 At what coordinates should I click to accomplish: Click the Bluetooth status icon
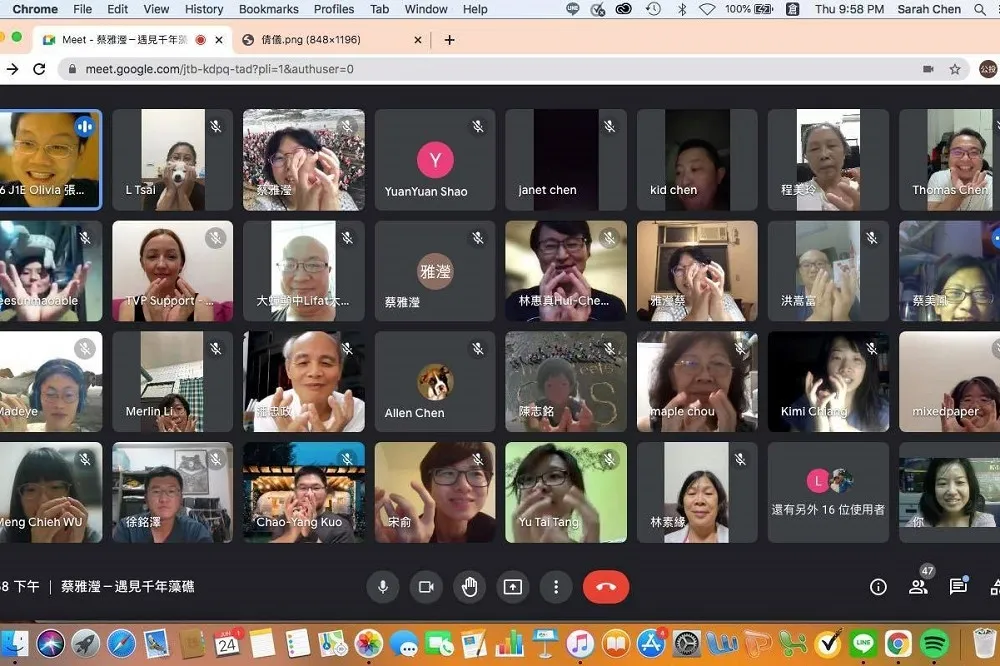click(x=682, y=9)
